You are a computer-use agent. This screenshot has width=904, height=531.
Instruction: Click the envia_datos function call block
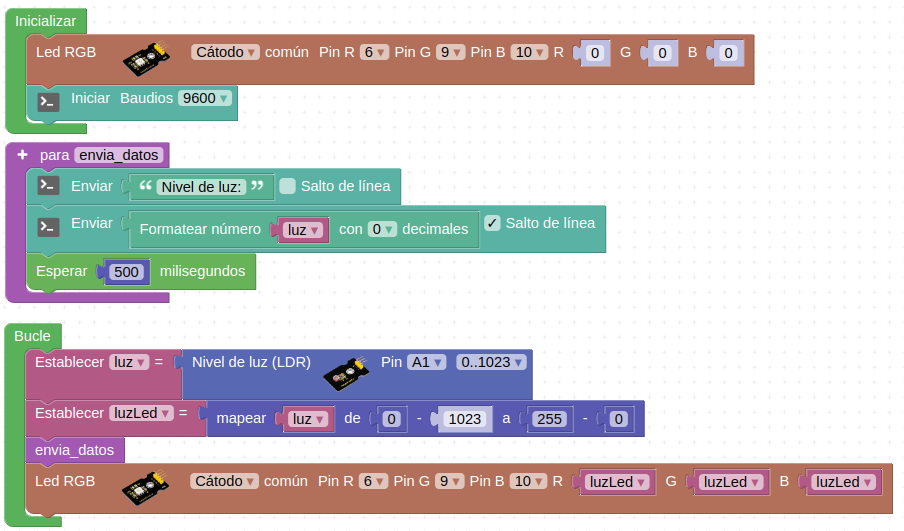pyautogui.click(x=75, y=450)
